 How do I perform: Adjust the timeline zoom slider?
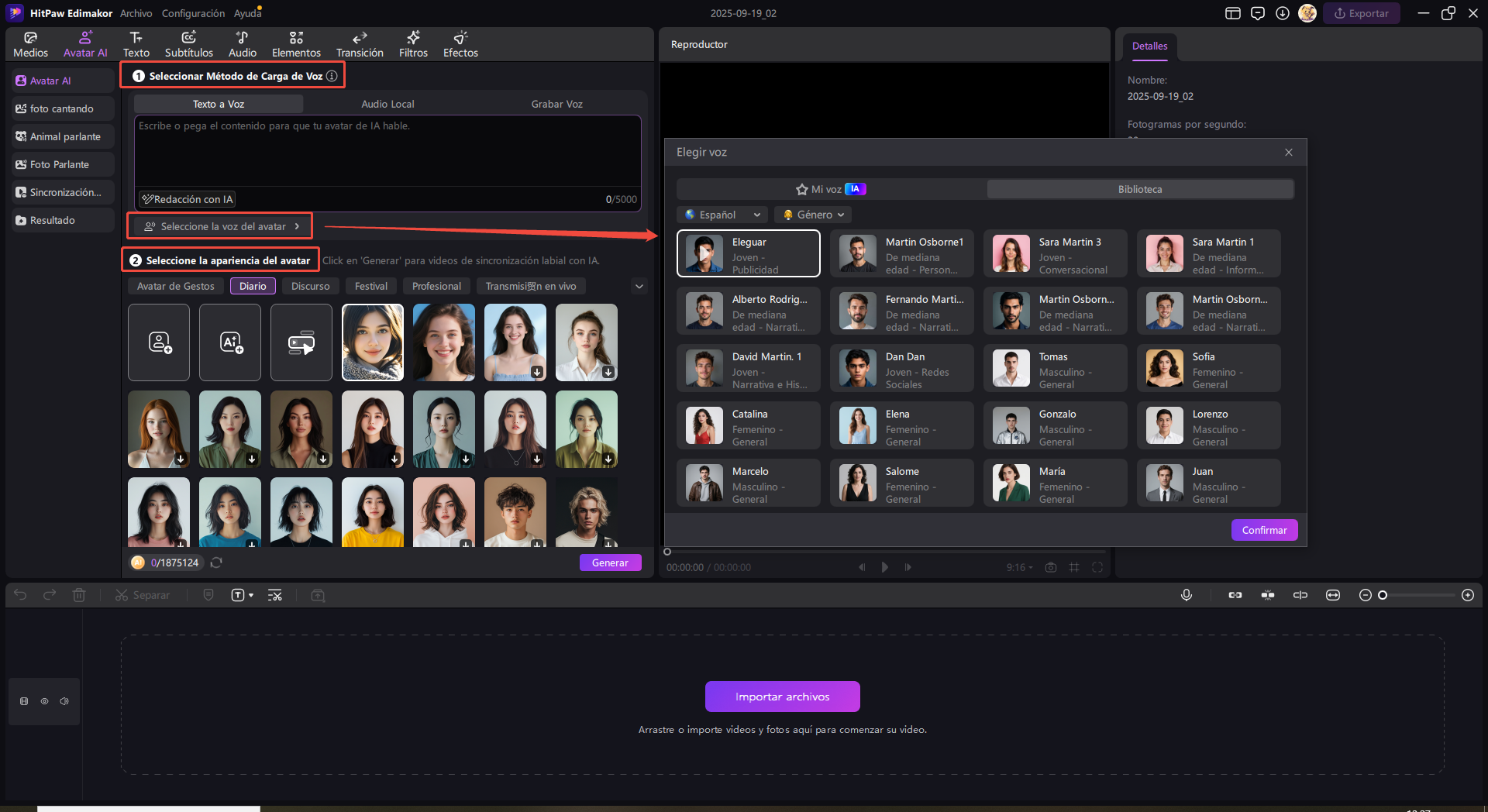1383,595
